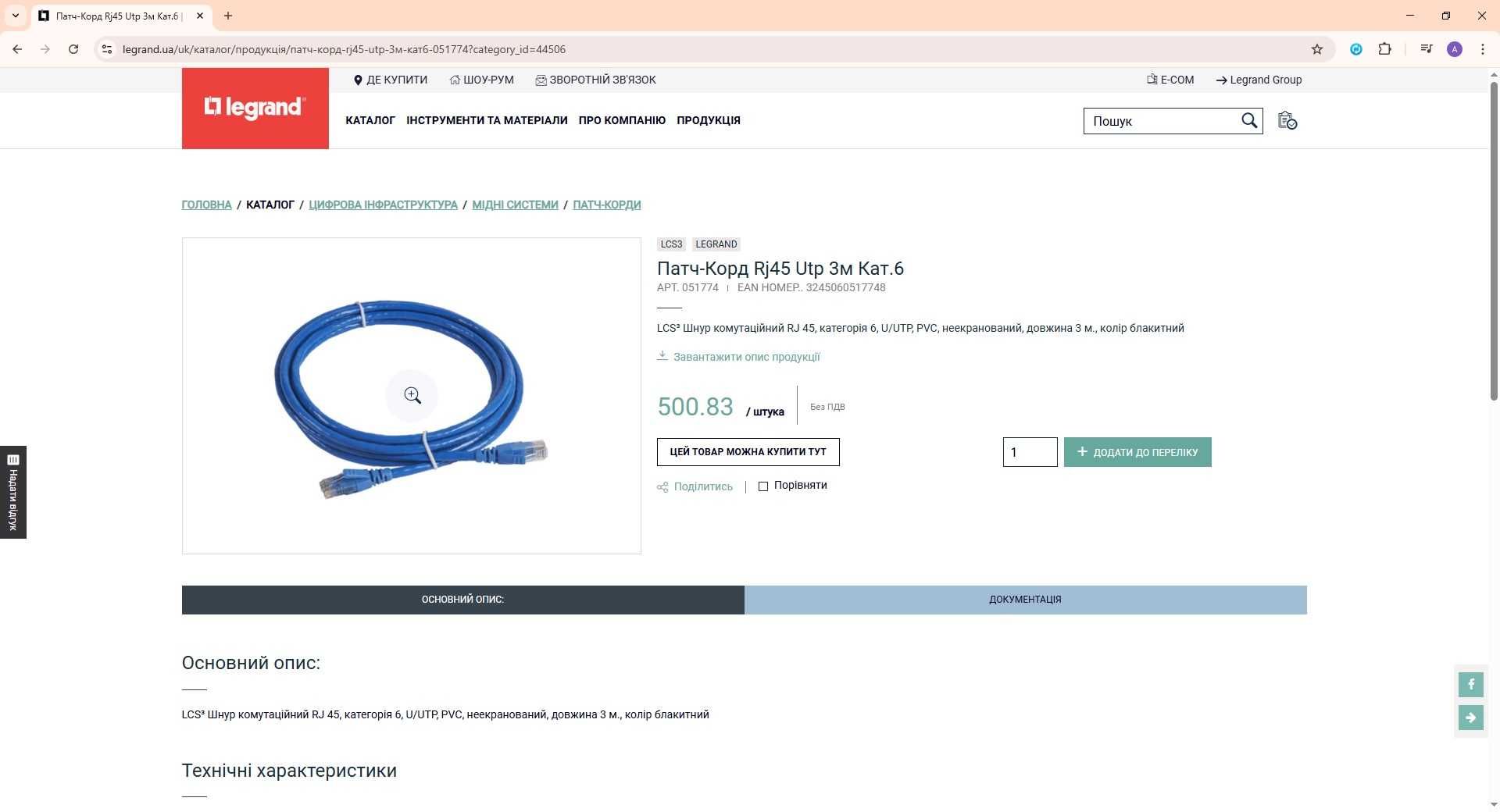1500x812 pixels.
Task: Click the browser address bar URL
Action: (344, 49)
